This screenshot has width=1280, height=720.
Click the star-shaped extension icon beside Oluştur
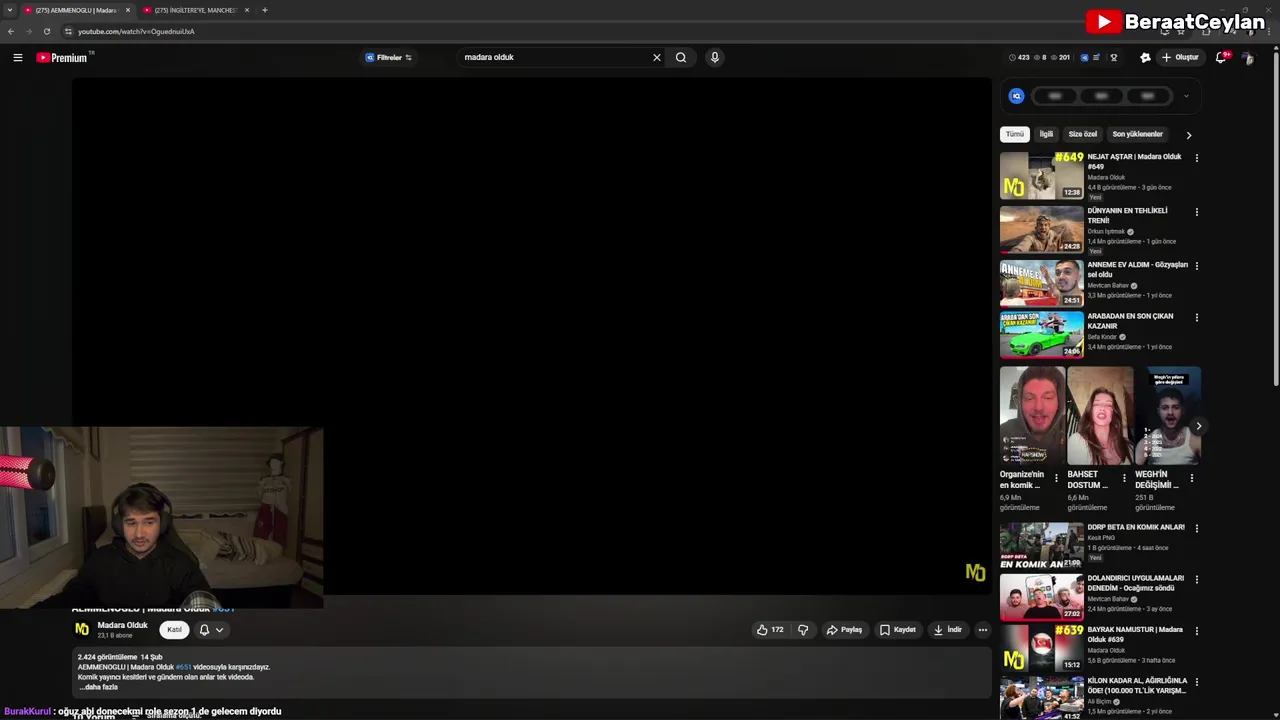coord(1145,57)
